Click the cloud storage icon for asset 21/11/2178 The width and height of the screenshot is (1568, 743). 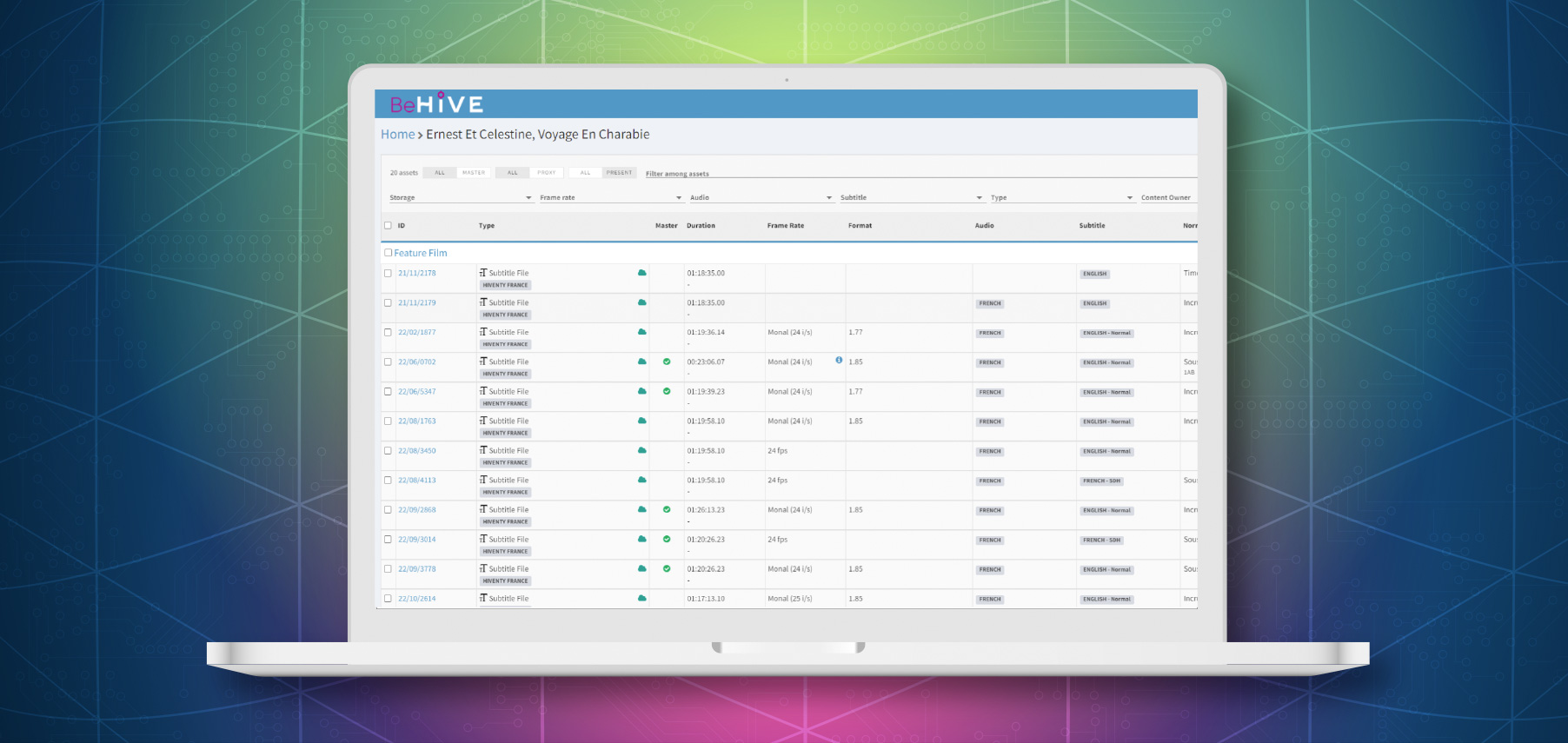(642, 273)
